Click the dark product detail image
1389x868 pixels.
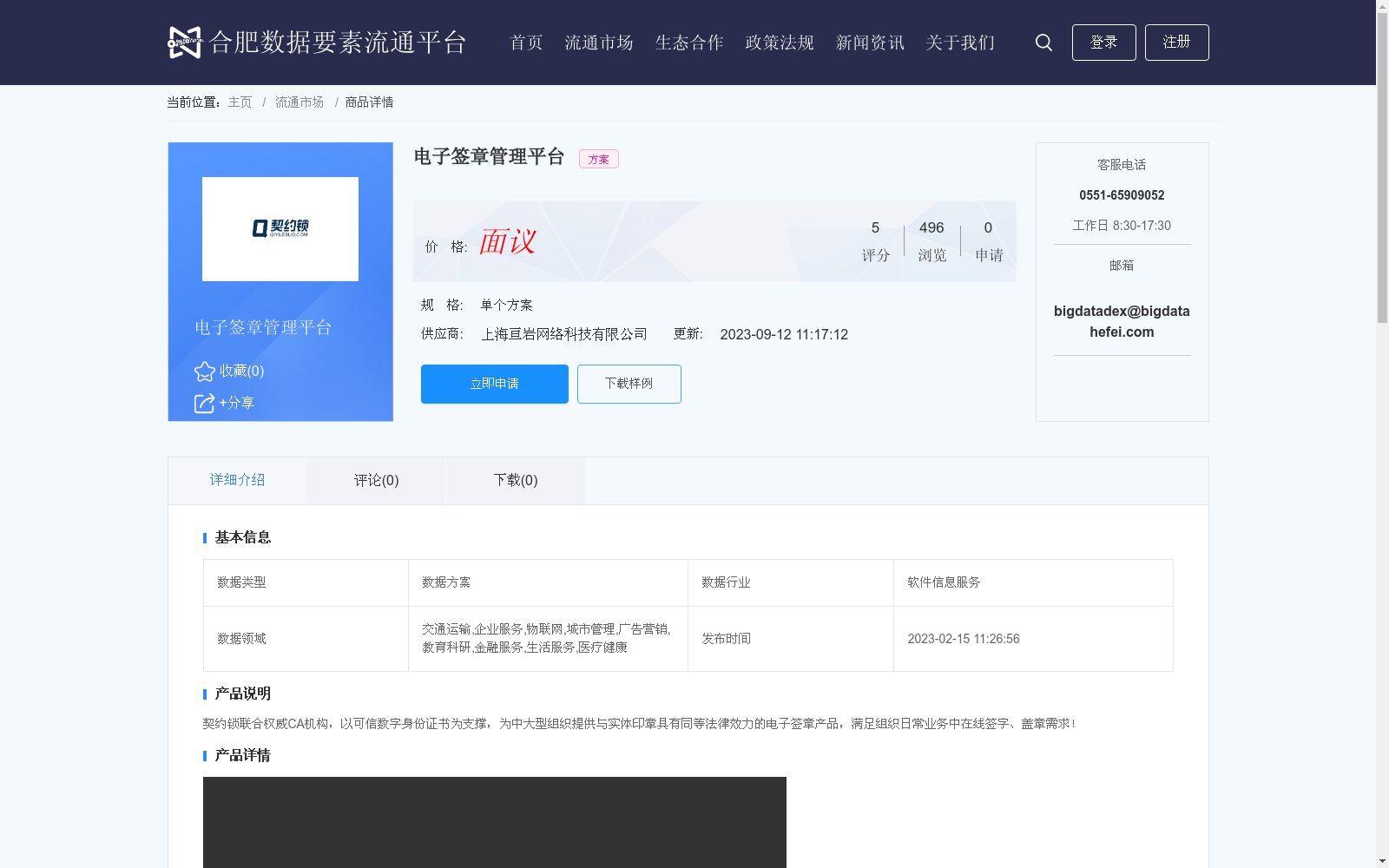point(495,822)
